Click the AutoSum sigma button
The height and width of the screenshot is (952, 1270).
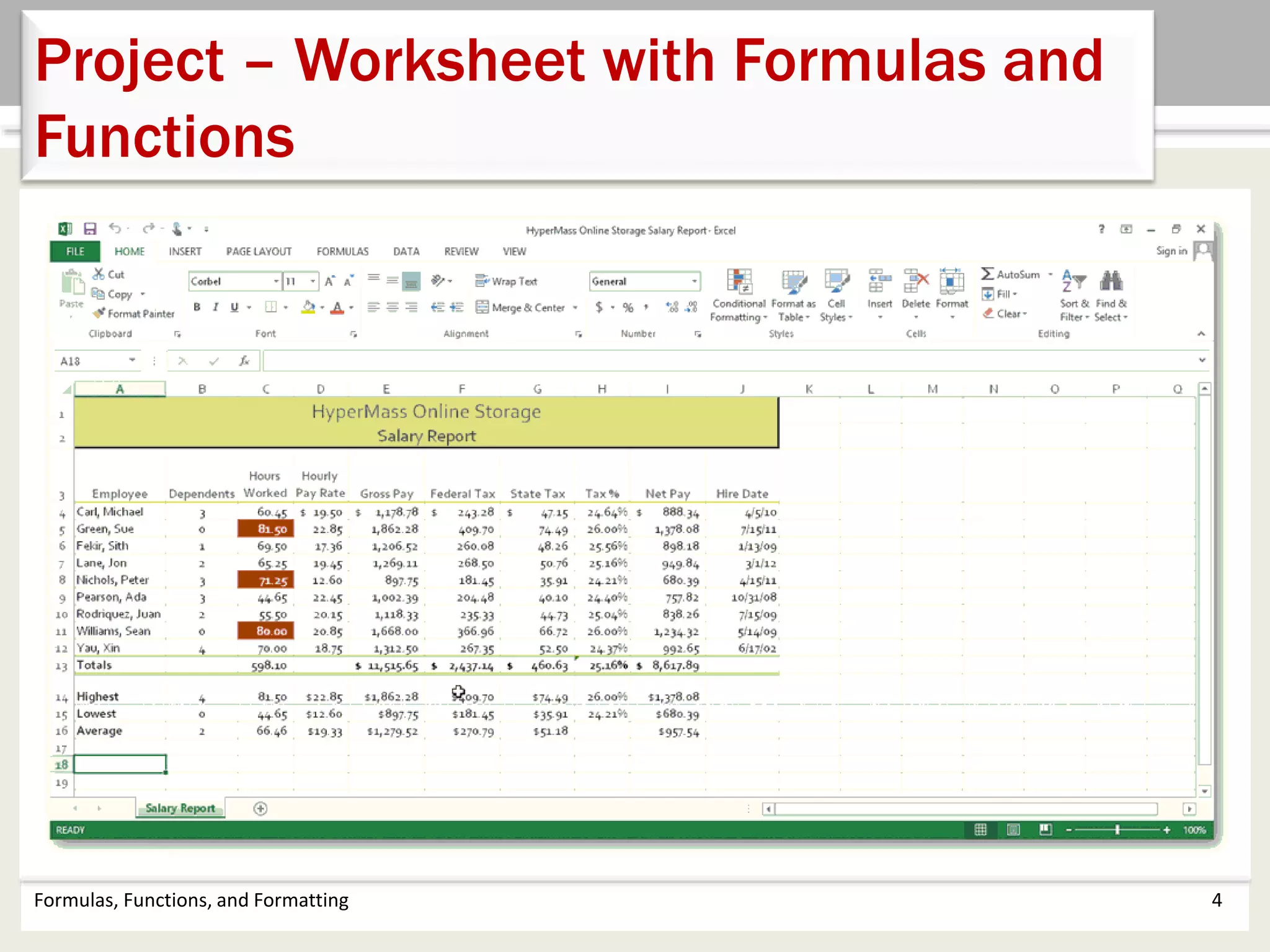point(1010,274)
